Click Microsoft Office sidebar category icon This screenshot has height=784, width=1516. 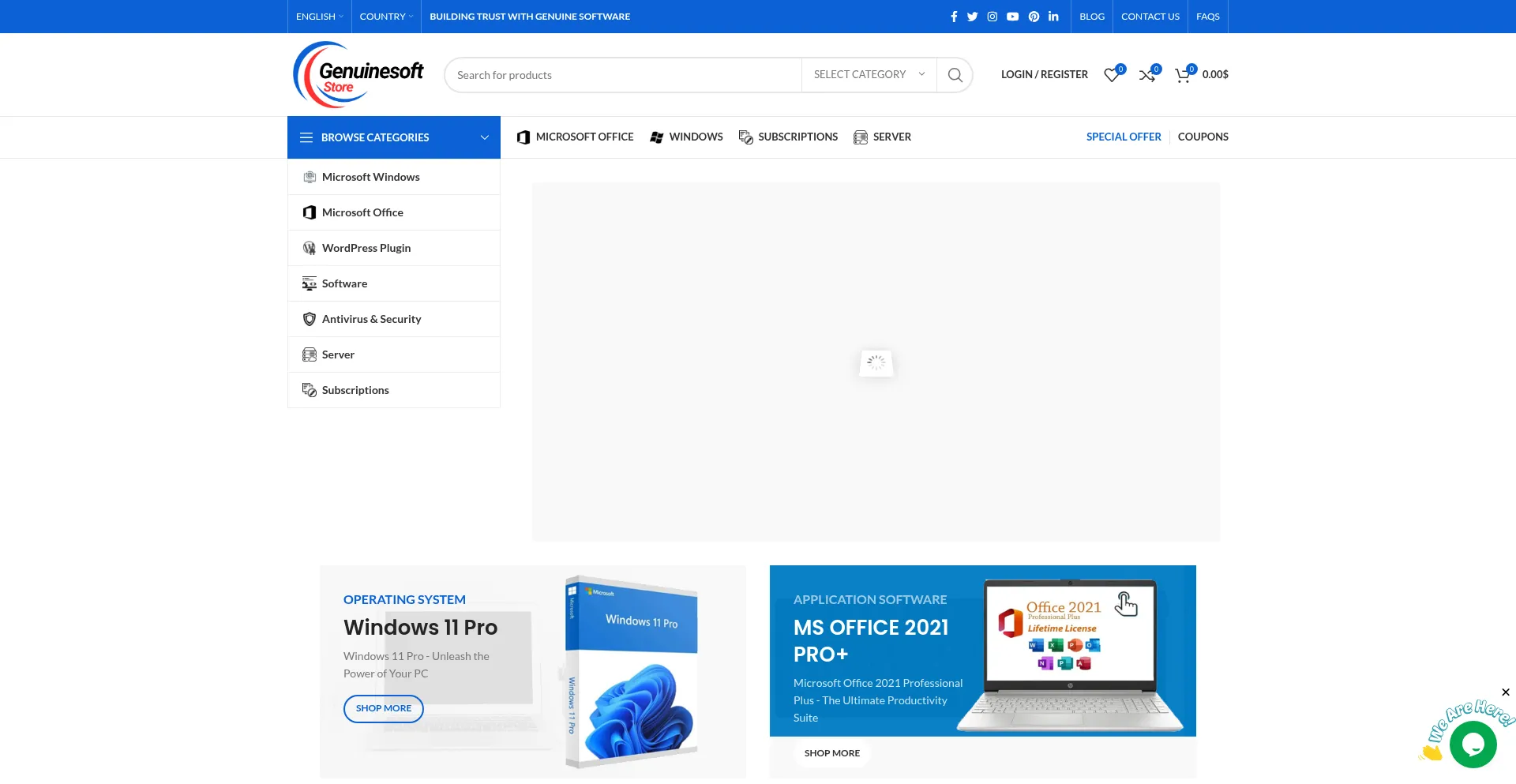[x=310, y=212]
